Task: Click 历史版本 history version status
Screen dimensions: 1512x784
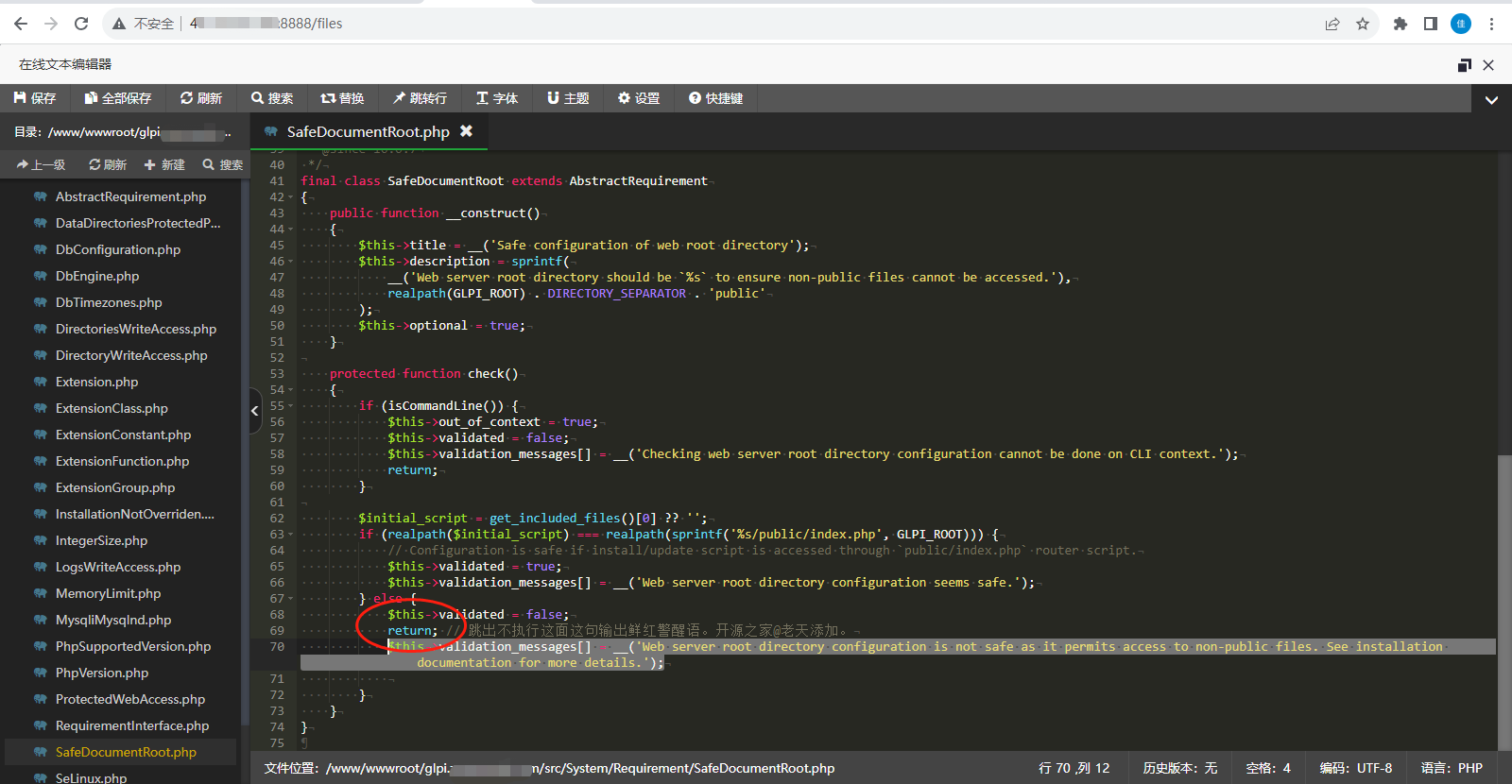Action: 1179,768
